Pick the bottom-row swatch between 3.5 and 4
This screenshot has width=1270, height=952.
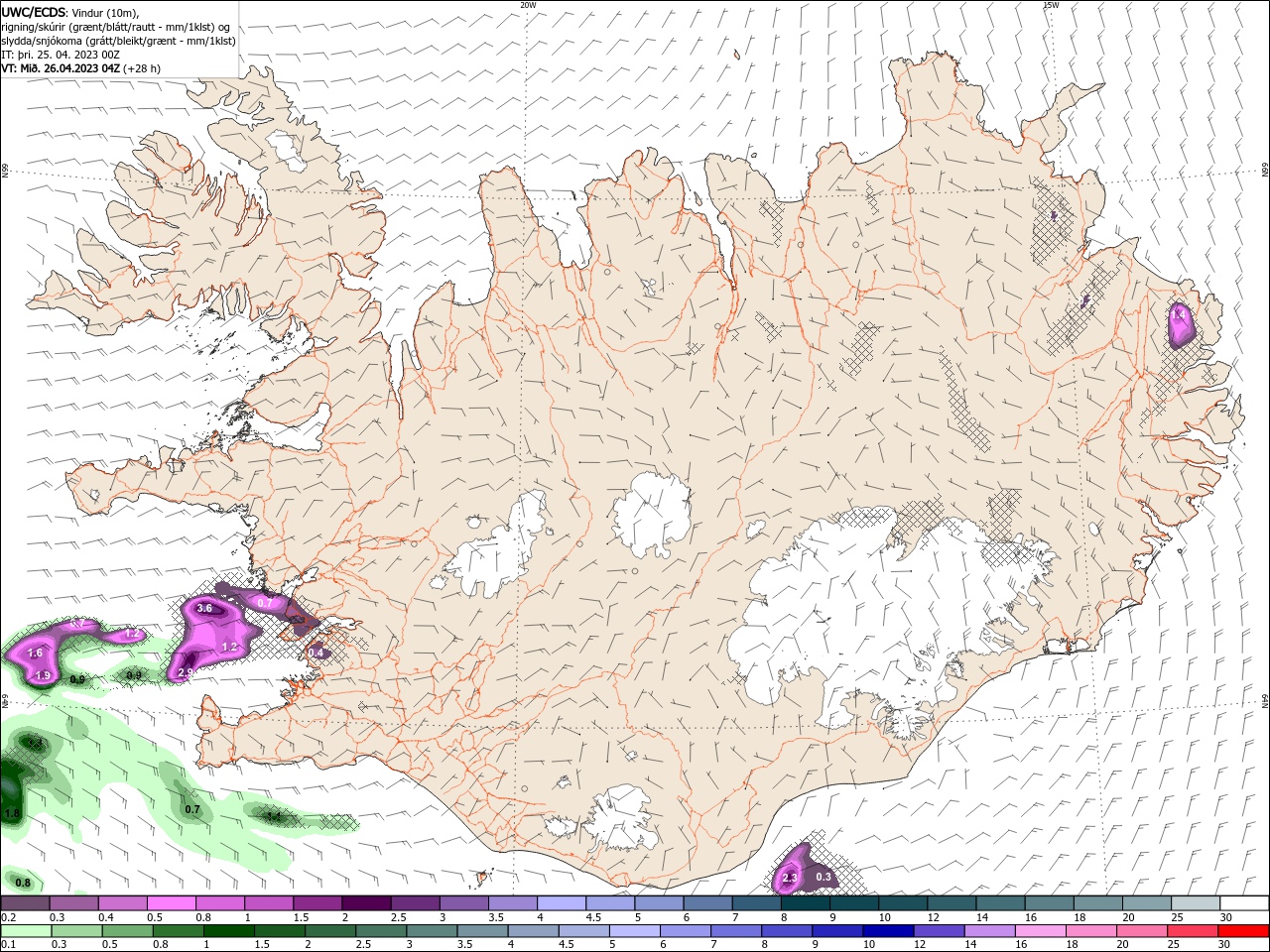point(481,931)
